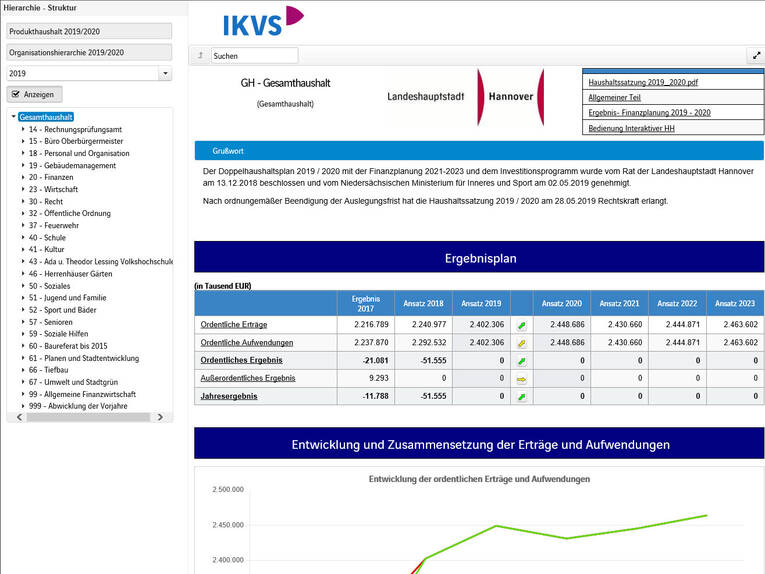Click in the Suchen search field
The image size is (765, 574).
coord(253,56)
